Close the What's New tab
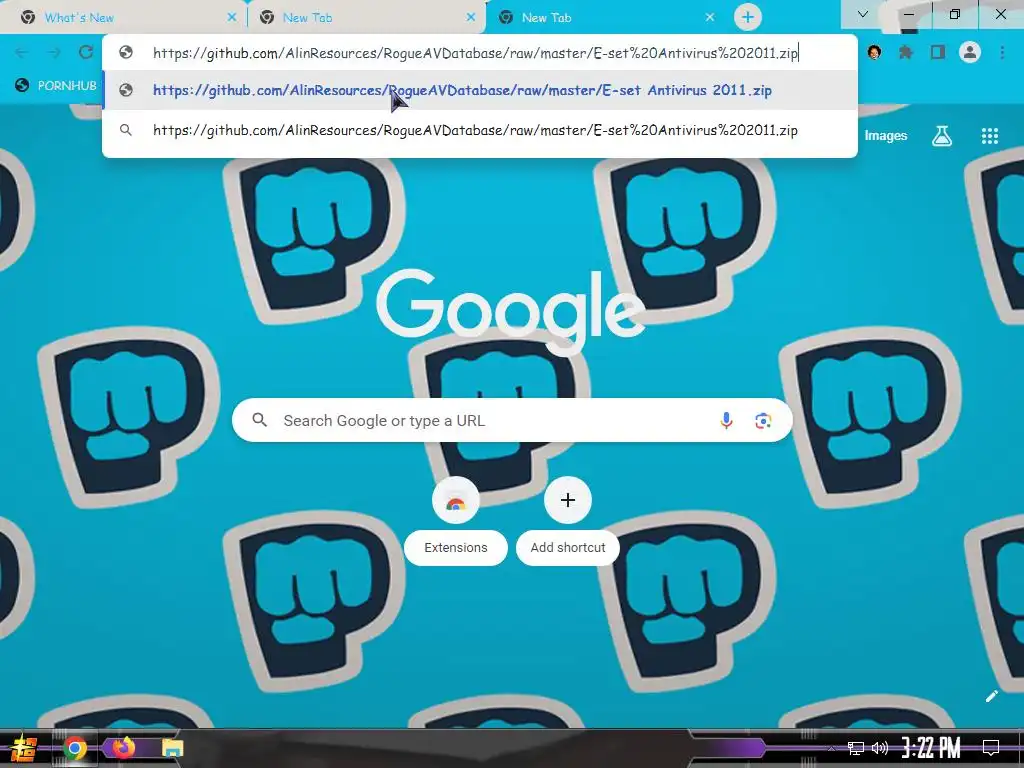The height and width of the screenshot is (768, 1024). click(232, 18)
